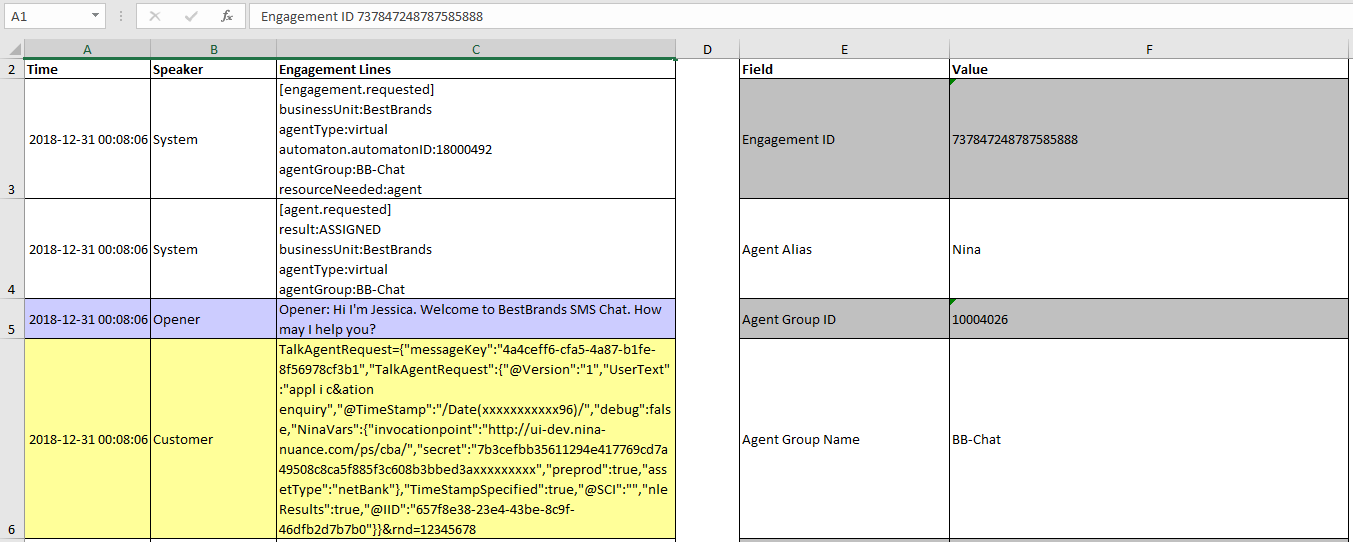Select row 5 header
This screenshot has height=542, width=1353.
tap(12, 319)
